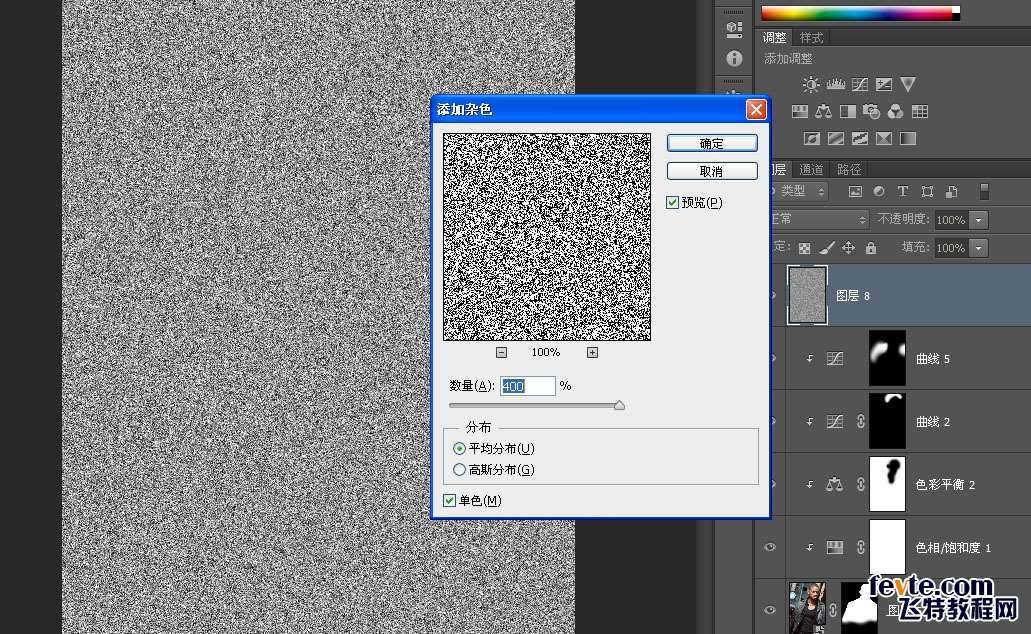Toggle the Monochromatic checkbox
This screenshot has height=634, width=1031.
coord(450,500)
